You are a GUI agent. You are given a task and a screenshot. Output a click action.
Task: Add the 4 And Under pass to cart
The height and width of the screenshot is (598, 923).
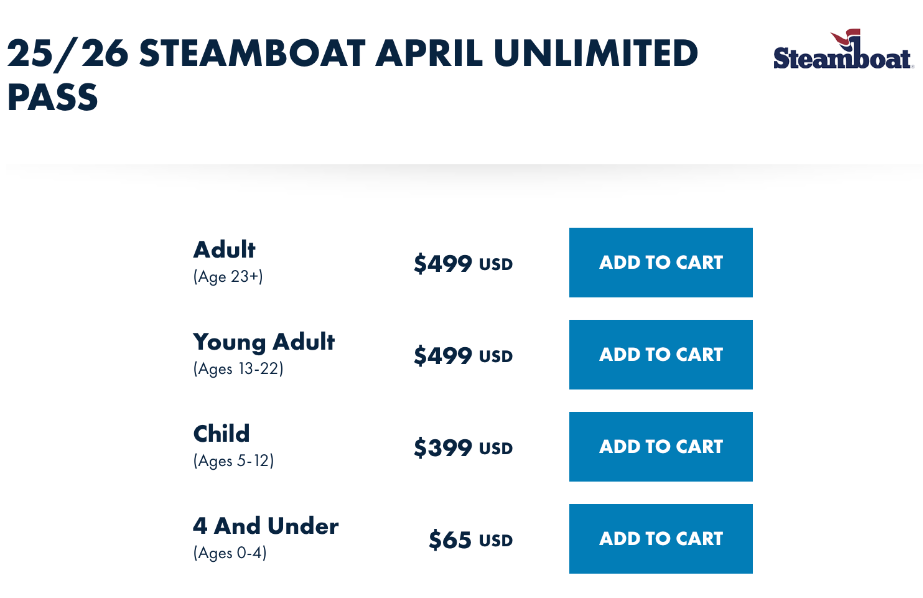(660, 539)
